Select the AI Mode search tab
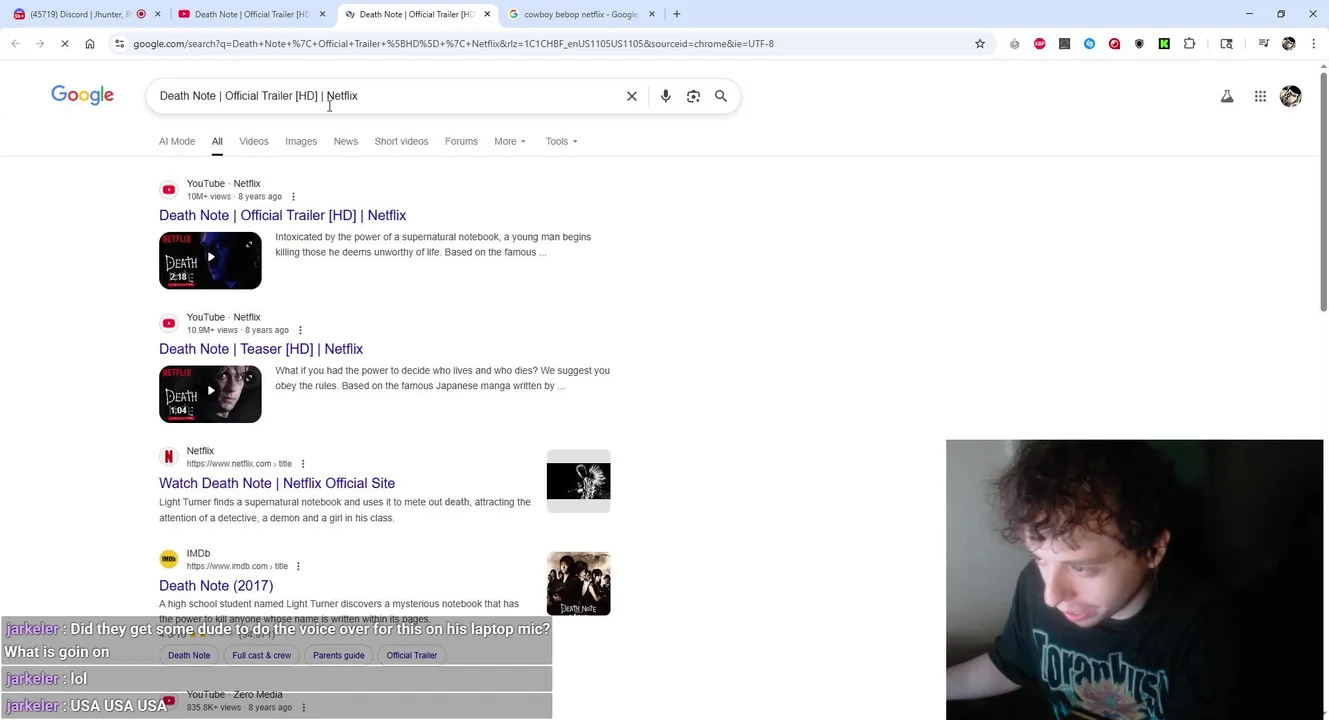 (177, 141)
